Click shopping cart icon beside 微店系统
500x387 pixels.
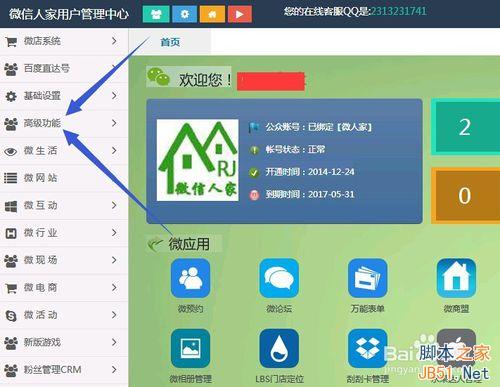pos(11,42)
